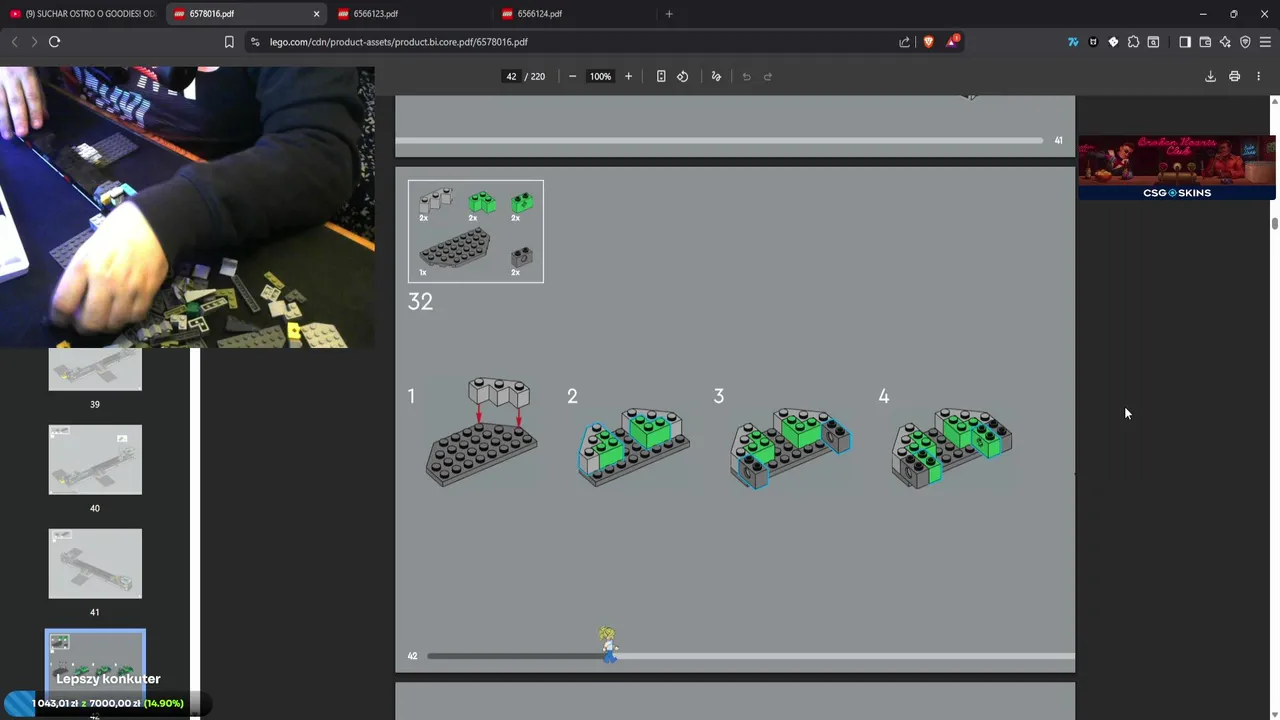Click the CSGO SKINS advertisement banner
This screenshot has height=720, width=1280.
tap(1177, 167)
